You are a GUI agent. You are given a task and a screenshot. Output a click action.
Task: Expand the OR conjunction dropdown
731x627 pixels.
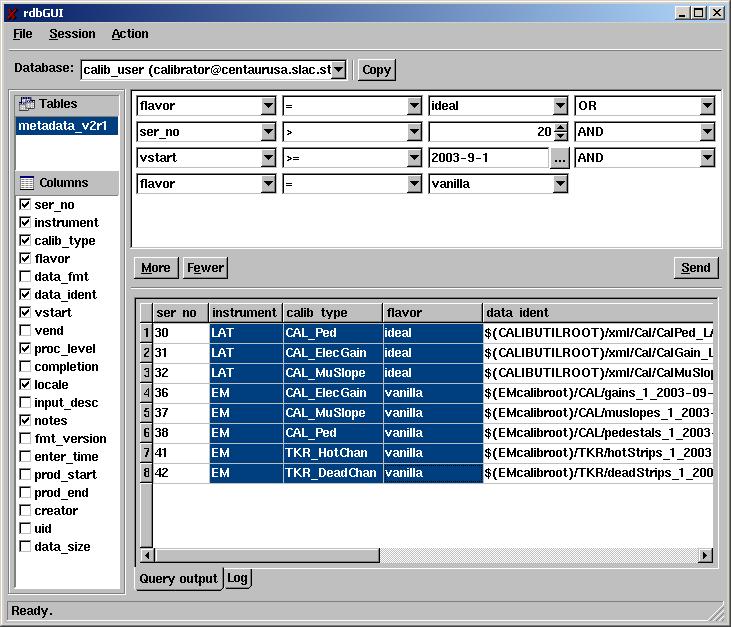coord(708,106)
